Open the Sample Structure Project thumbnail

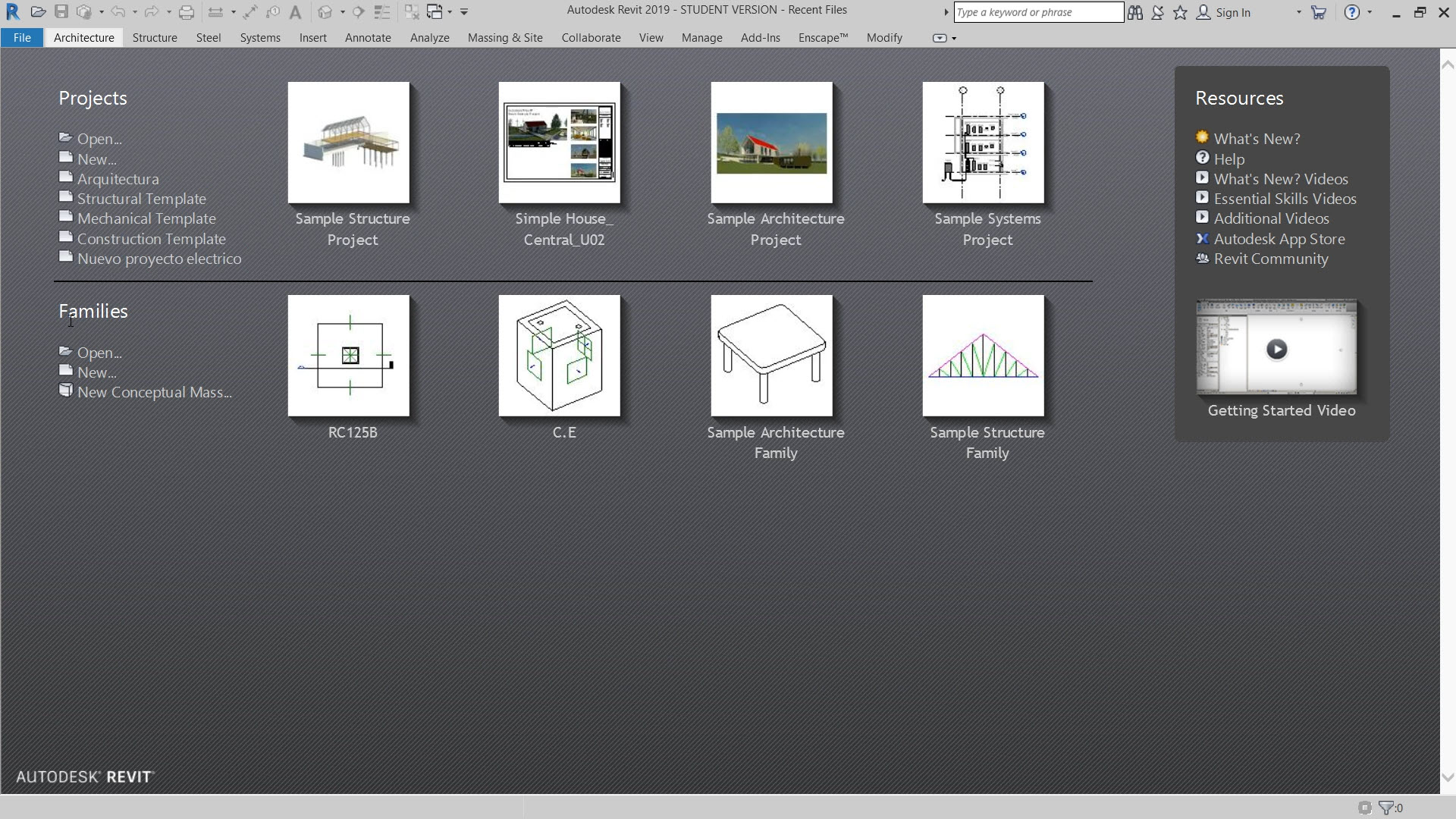[349, 143]
